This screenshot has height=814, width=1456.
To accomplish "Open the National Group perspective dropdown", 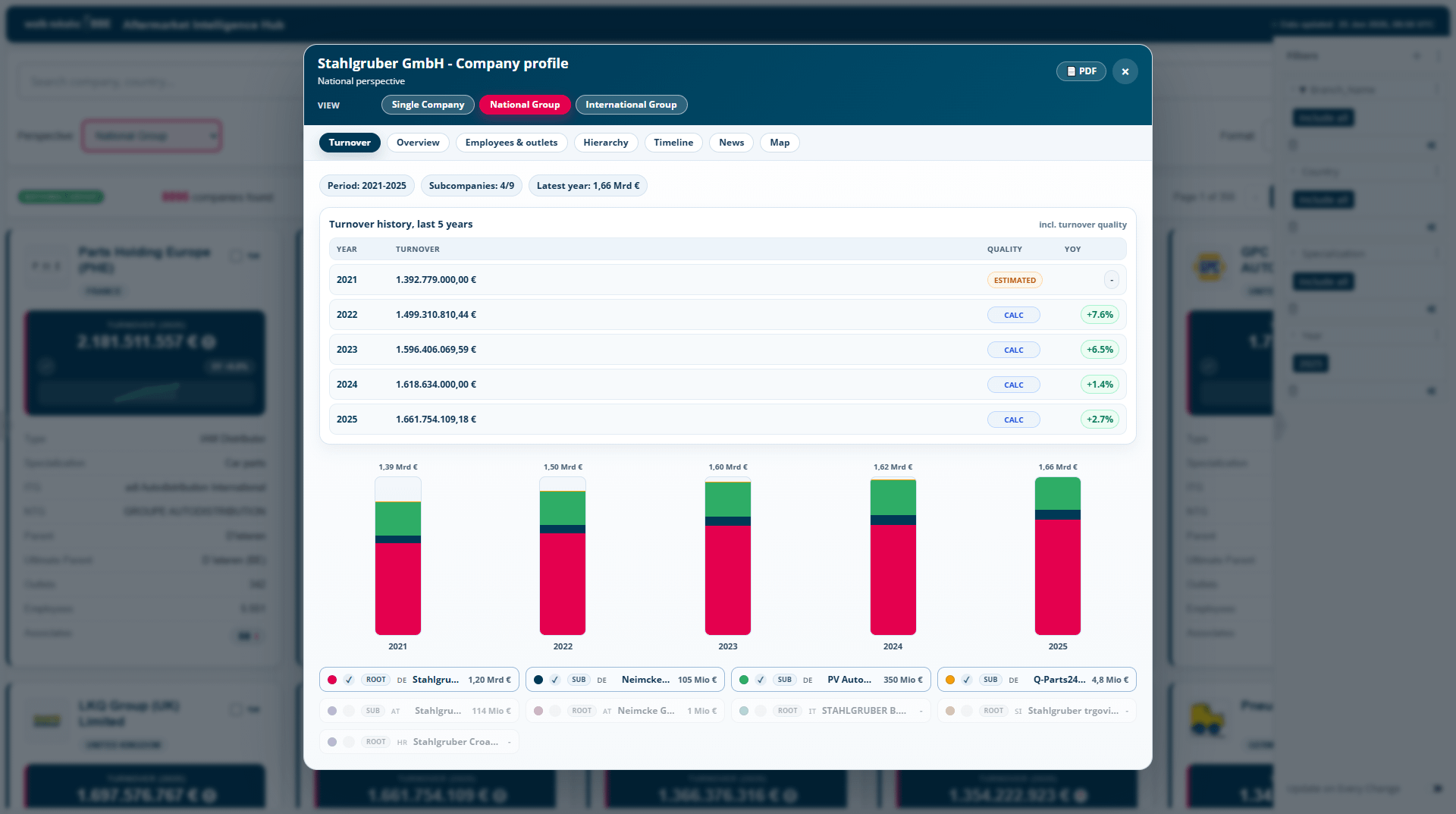I will point(152,136).
